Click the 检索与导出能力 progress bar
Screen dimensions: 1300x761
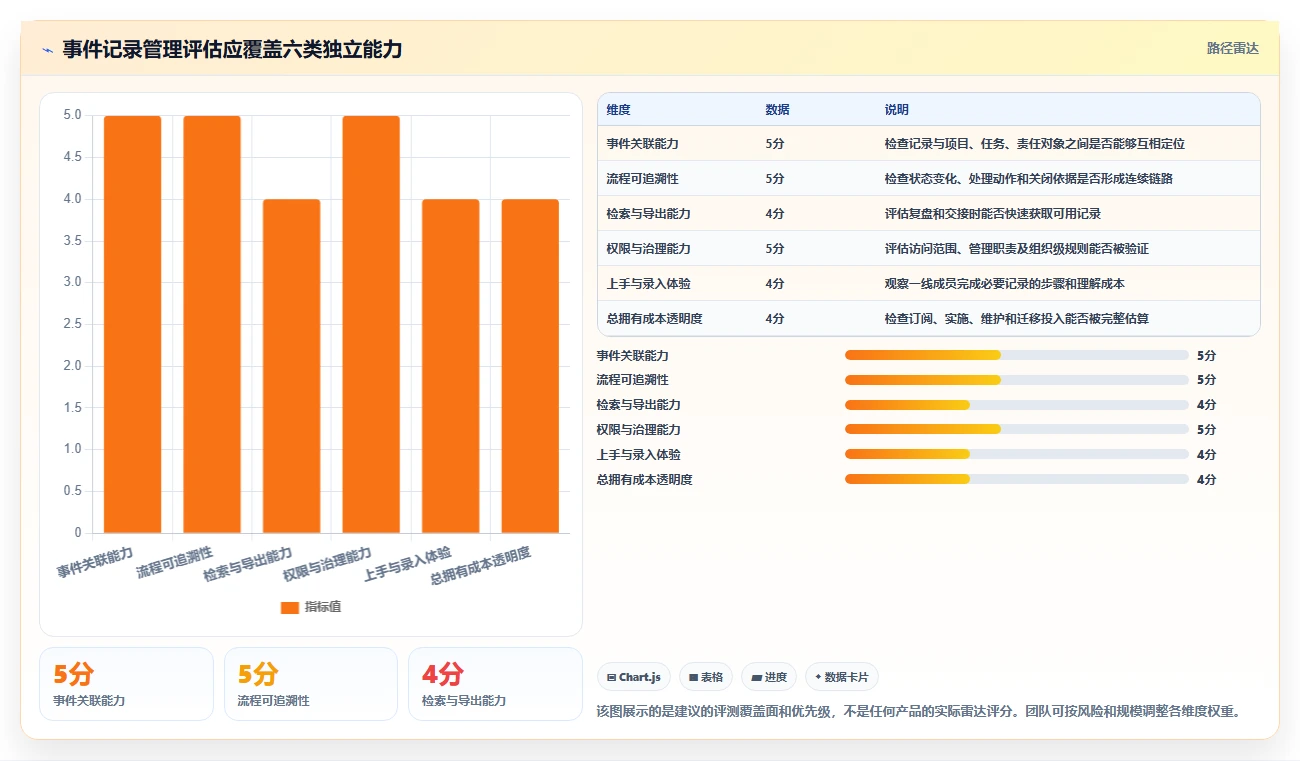tap(1016, 405)
